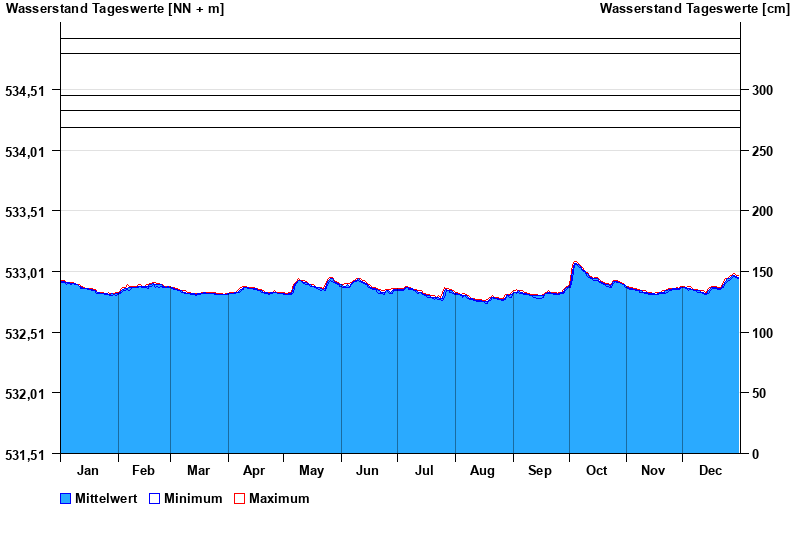
Task: Click the 531,51 left axis baseline value
Action: coord(25,455)
